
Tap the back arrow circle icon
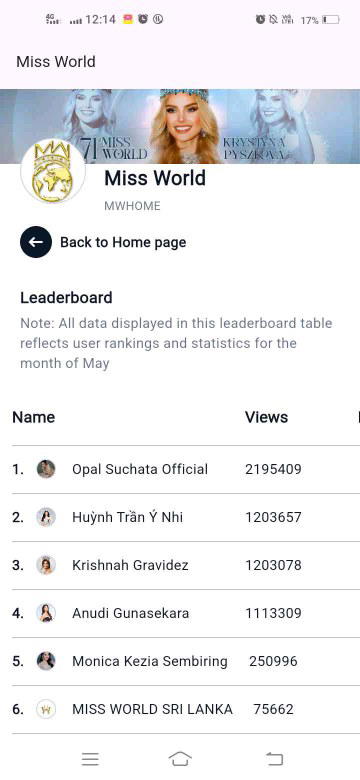[x=36, y=242]
